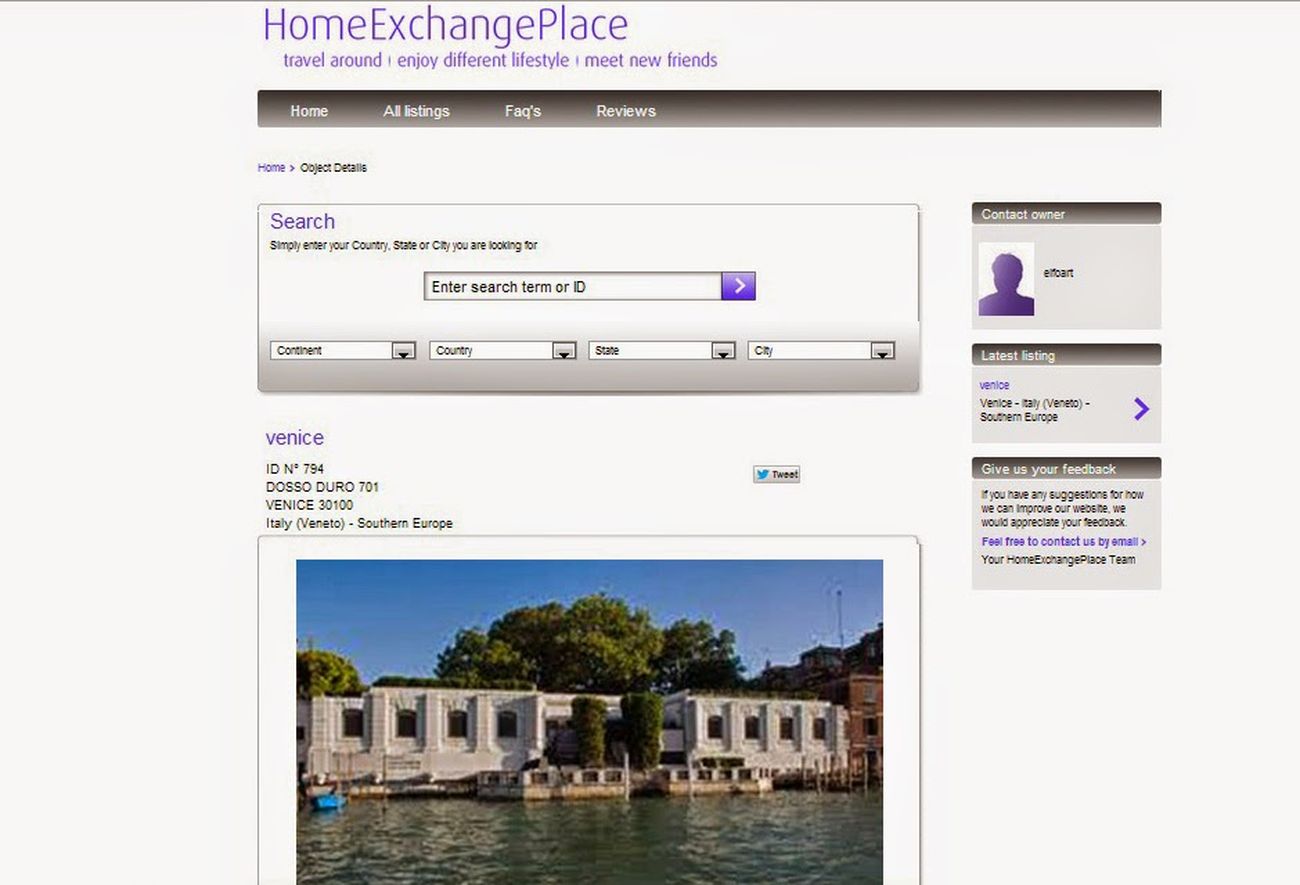Click the purple search arrow button
This screenshot has height=885, width=1300.
click(x=738, y=286)
